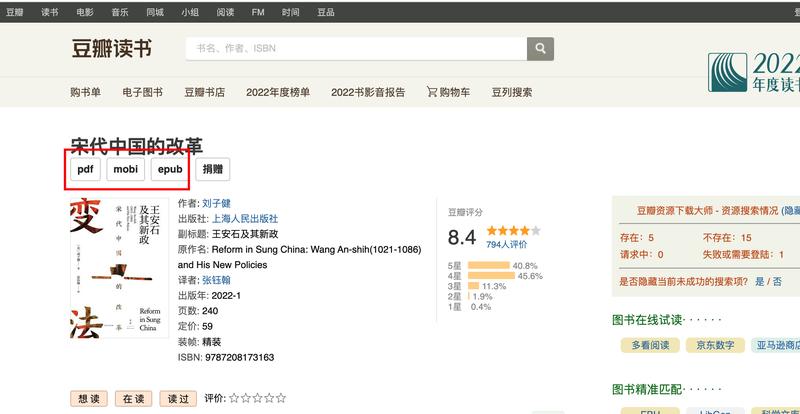Click the 8.4 rating score
The height and width of the screenshot is (414, 800).
point(462,237)
